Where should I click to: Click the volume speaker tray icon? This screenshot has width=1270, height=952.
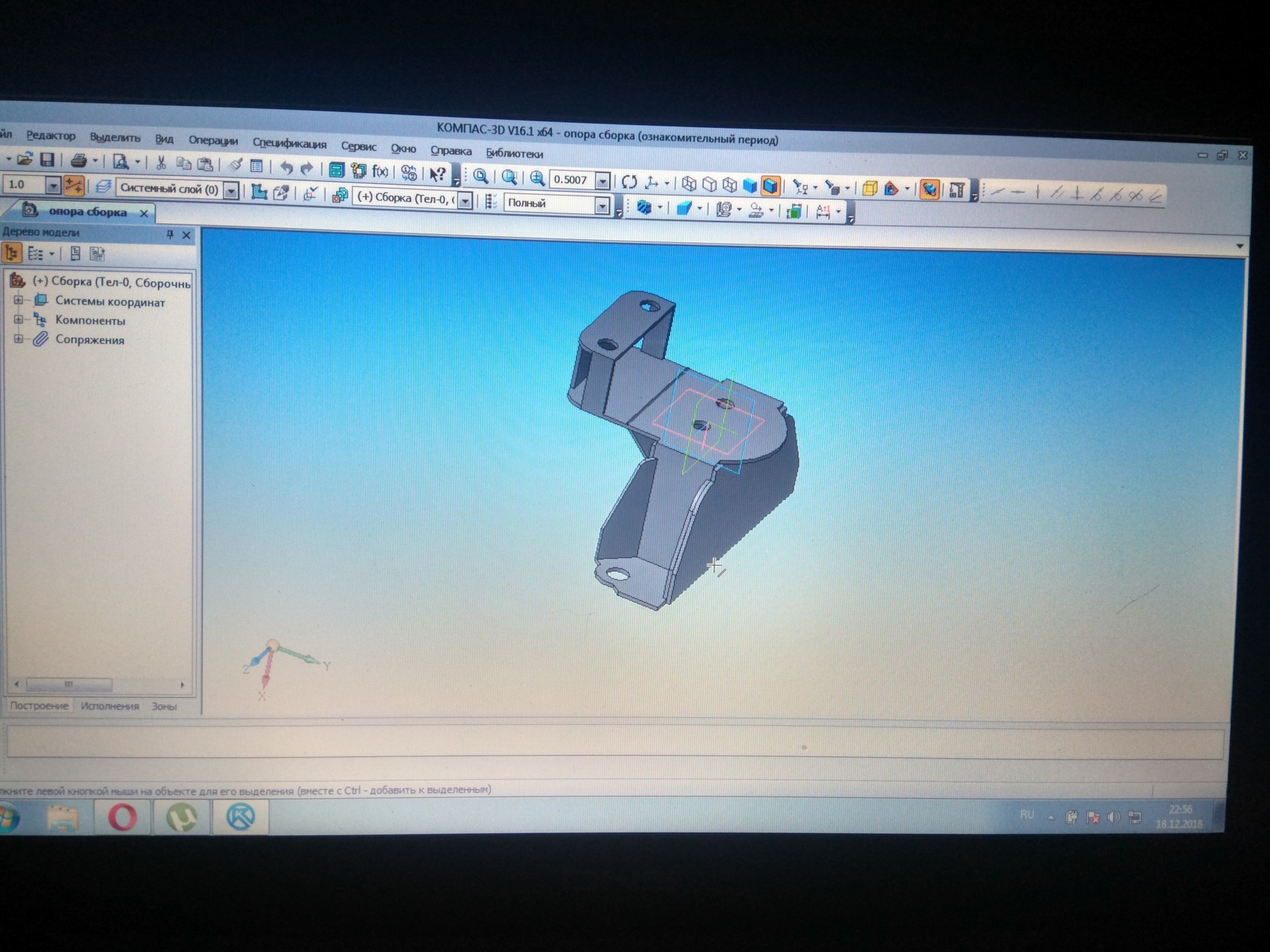1114,817
